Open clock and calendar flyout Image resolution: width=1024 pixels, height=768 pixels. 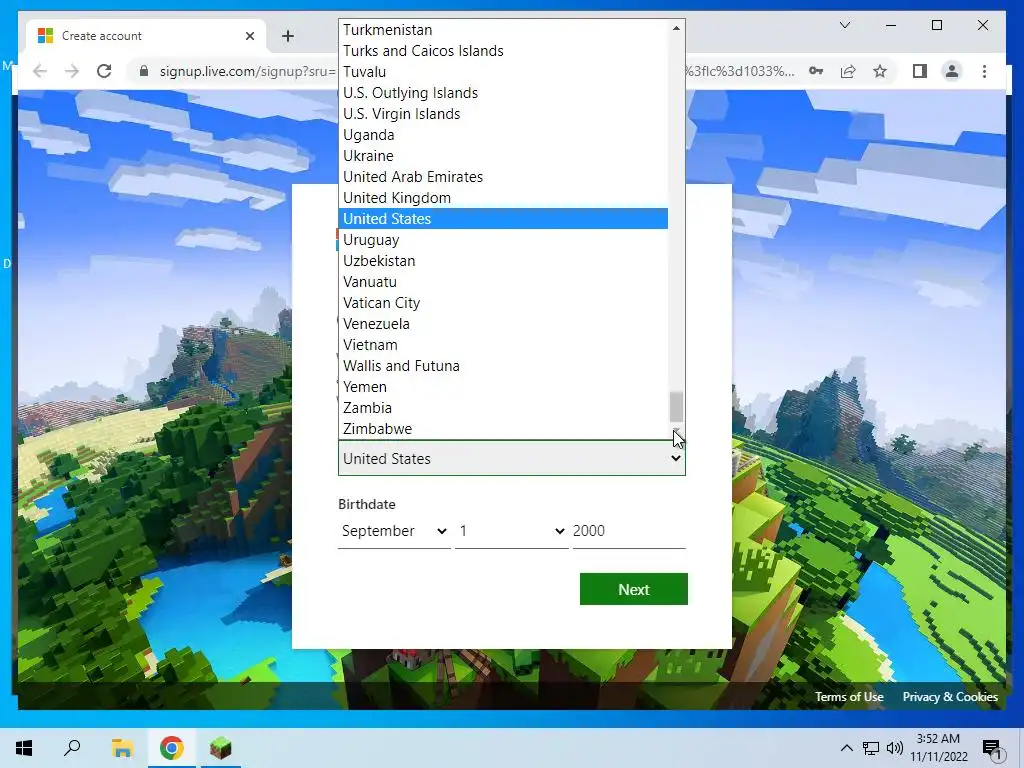click(x=938, y=748)
